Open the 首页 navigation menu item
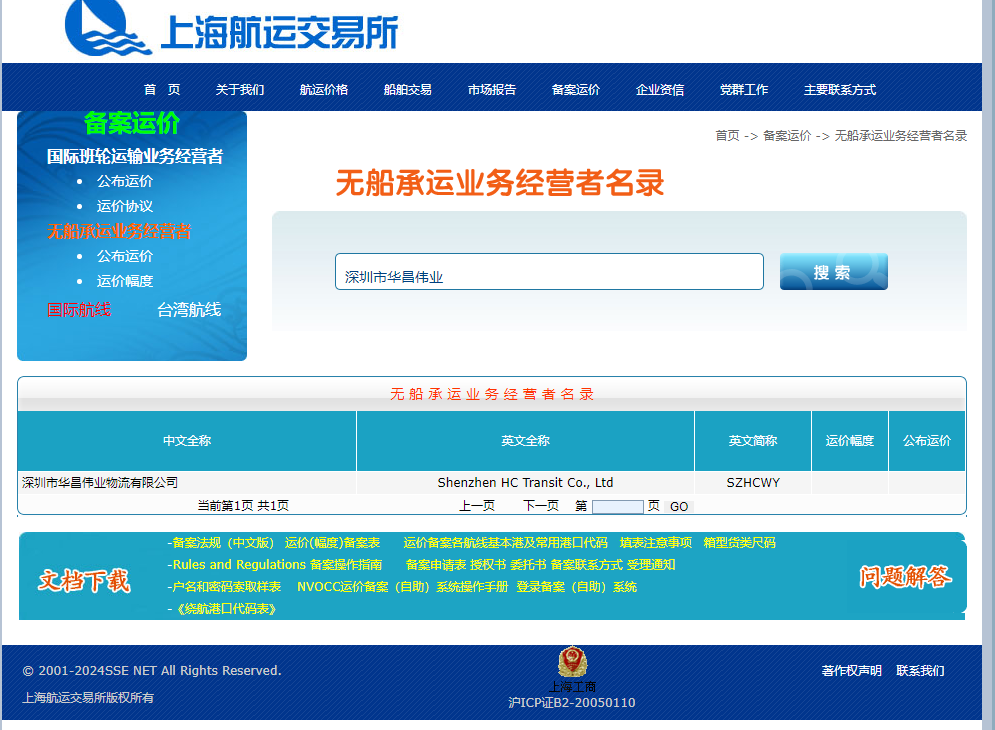This screenshot has width=995, height=730. [x=162, y=90]
